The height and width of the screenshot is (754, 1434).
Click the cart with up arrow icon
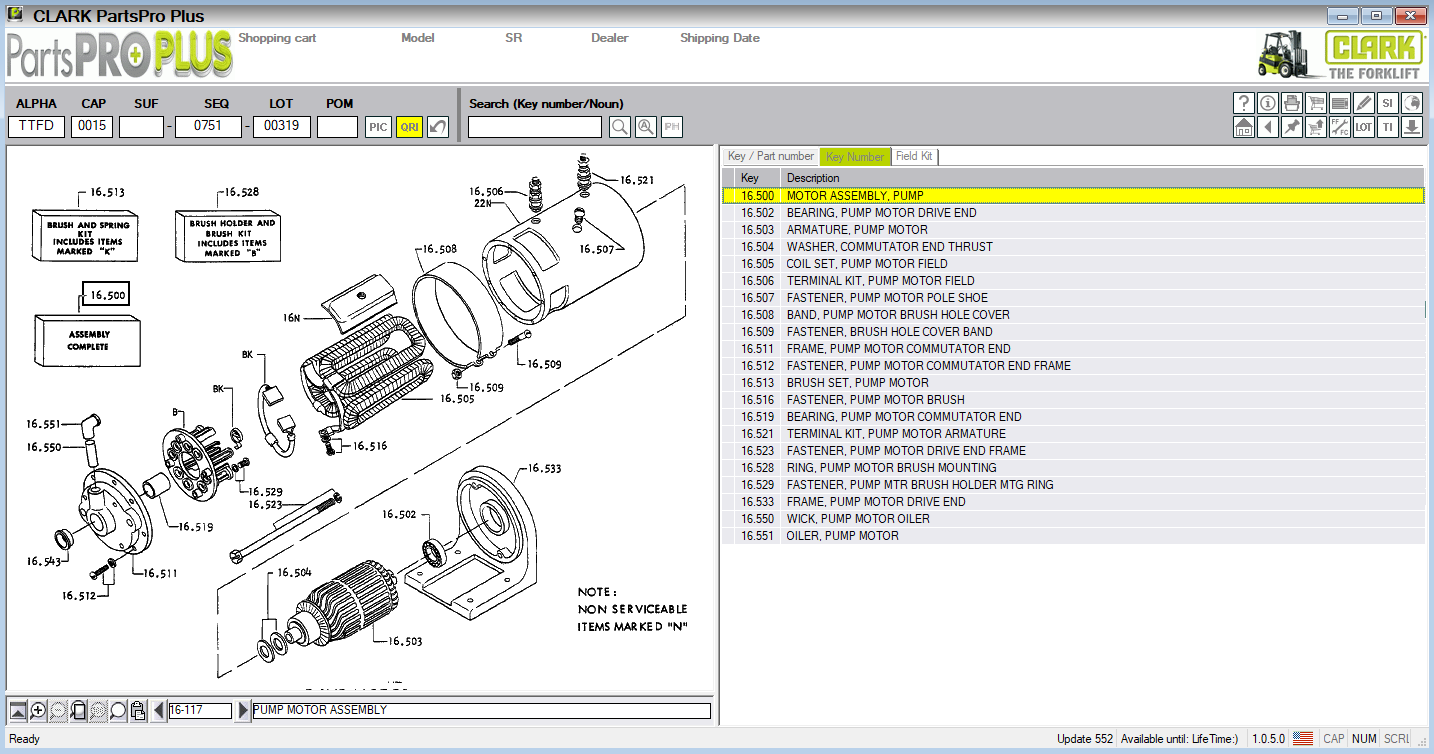(1315, 127)
